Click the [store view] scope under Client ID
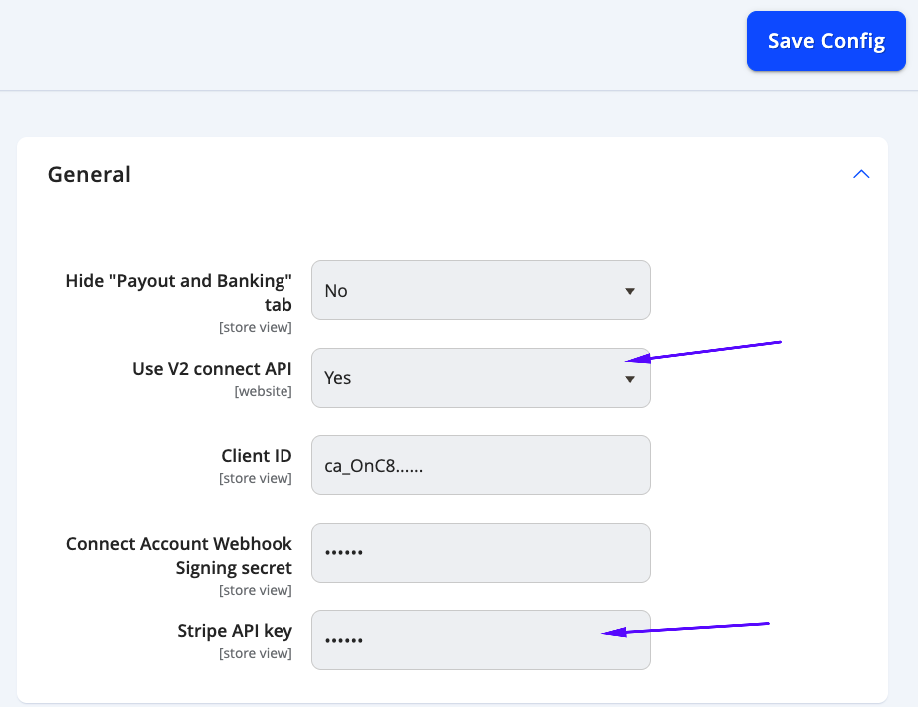The height and width of the screenshot is (707, 918). pyautogui.click(x=255, y=478)
